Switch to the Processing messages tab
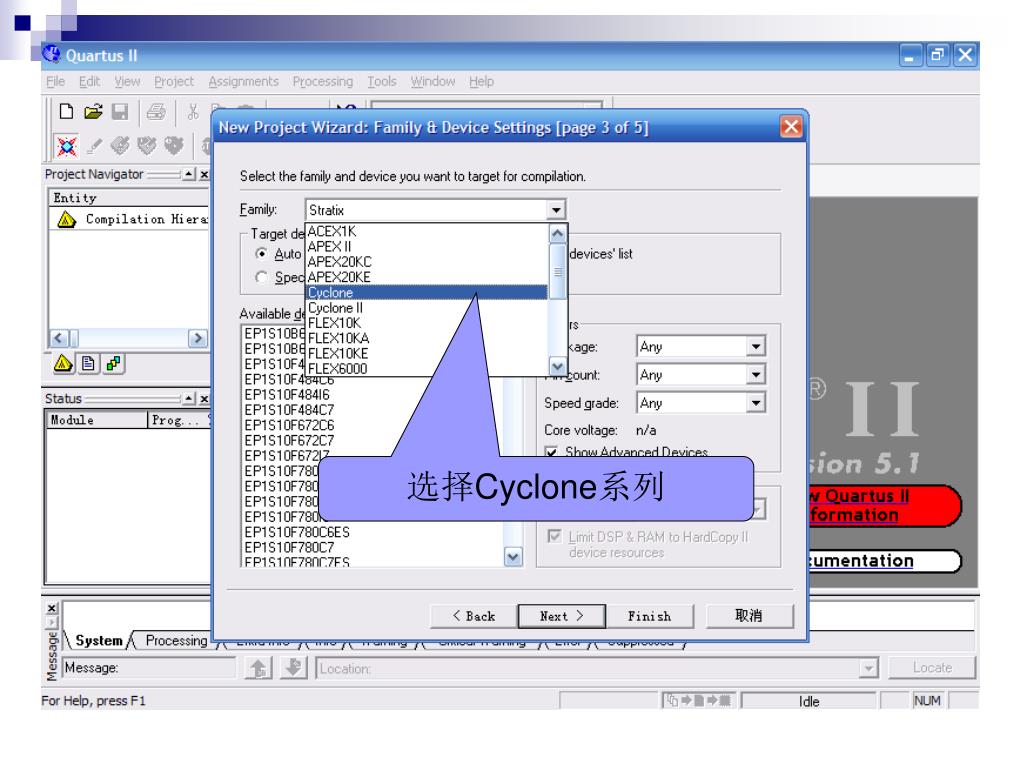Viewport: 1024px width, 768px height. click(176, 641)
